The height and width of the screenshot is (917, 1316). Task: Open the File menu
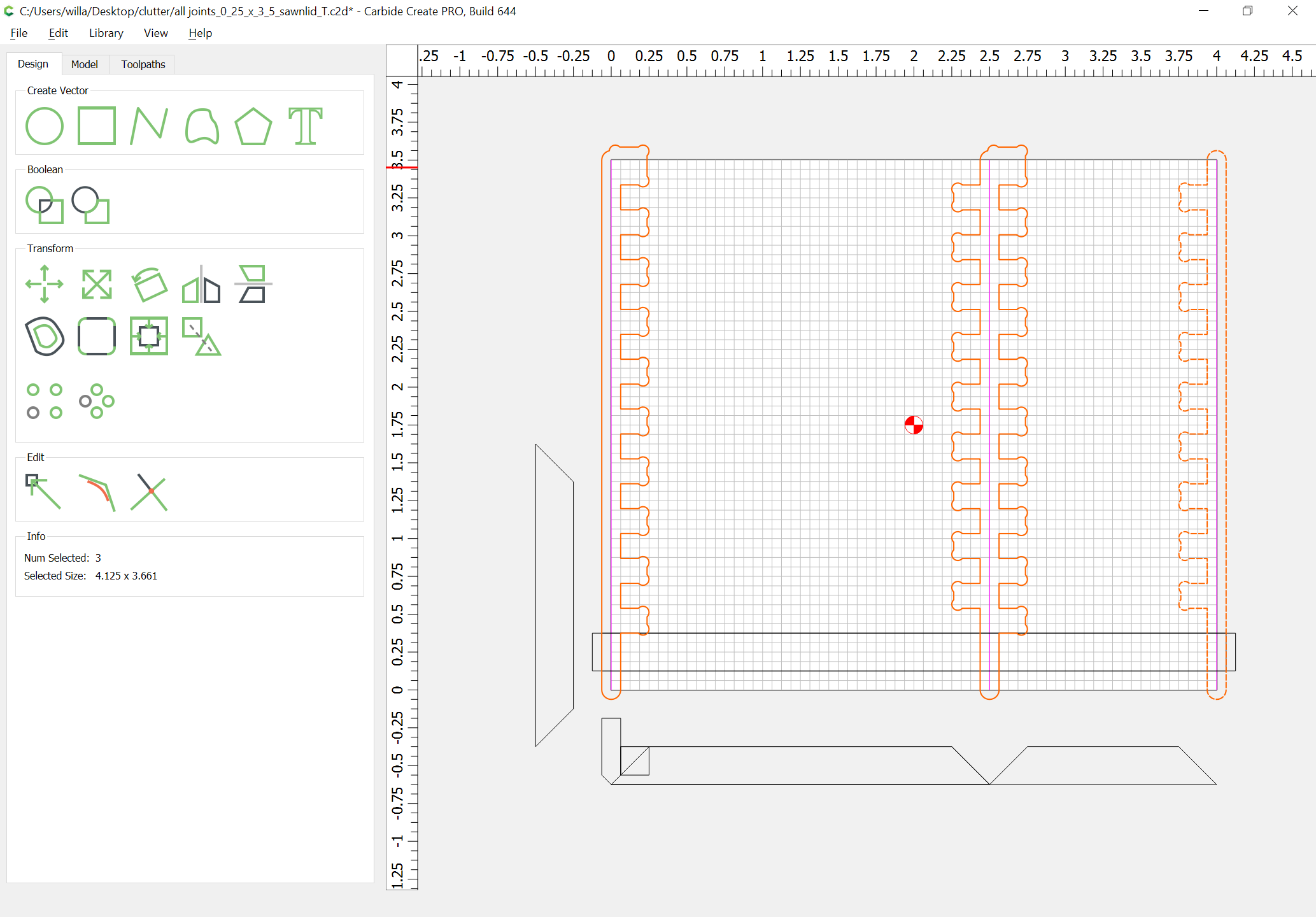tap(19, 33)
